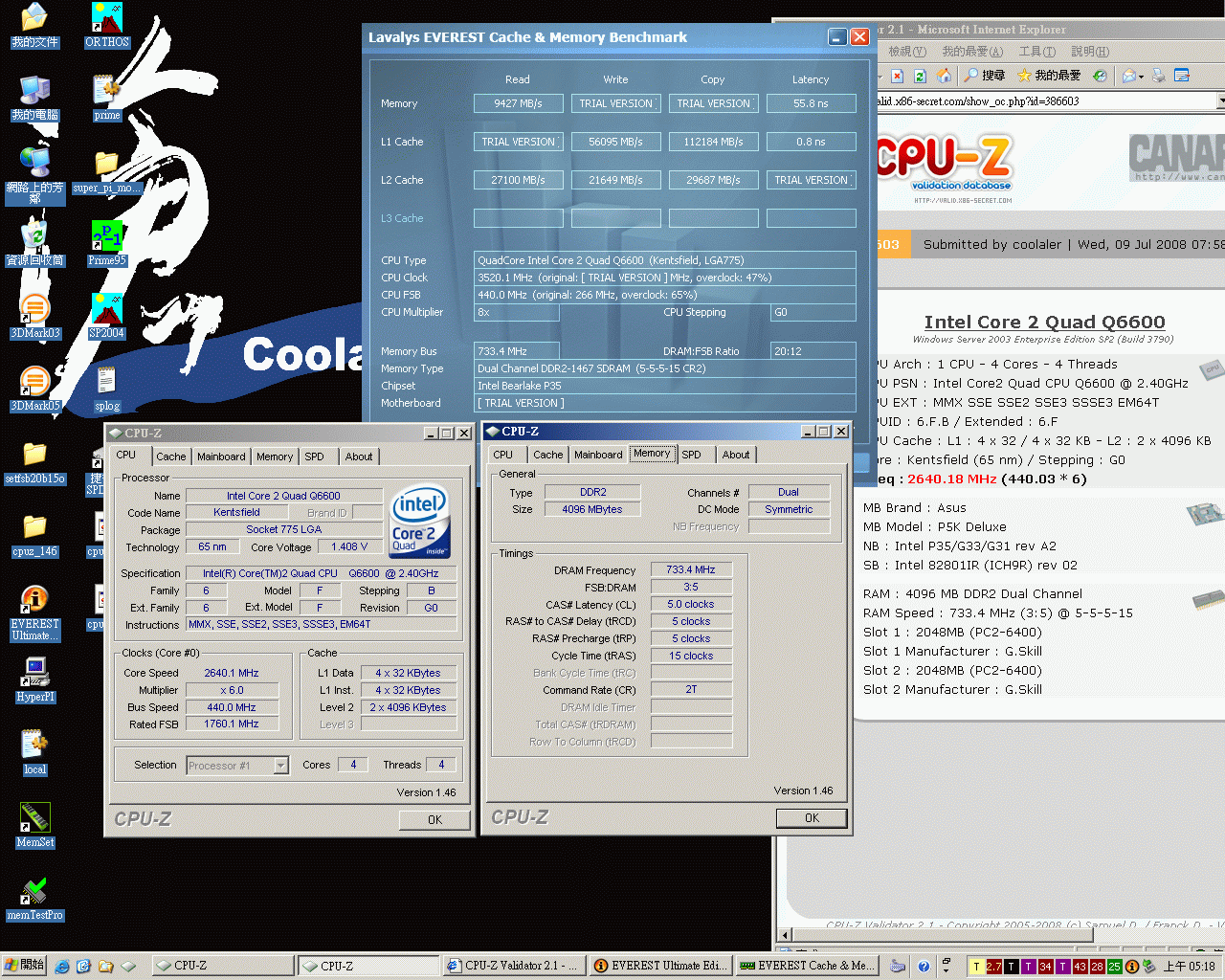Open the Selection Processor #1 dropdown

click(x=280, y=765)
